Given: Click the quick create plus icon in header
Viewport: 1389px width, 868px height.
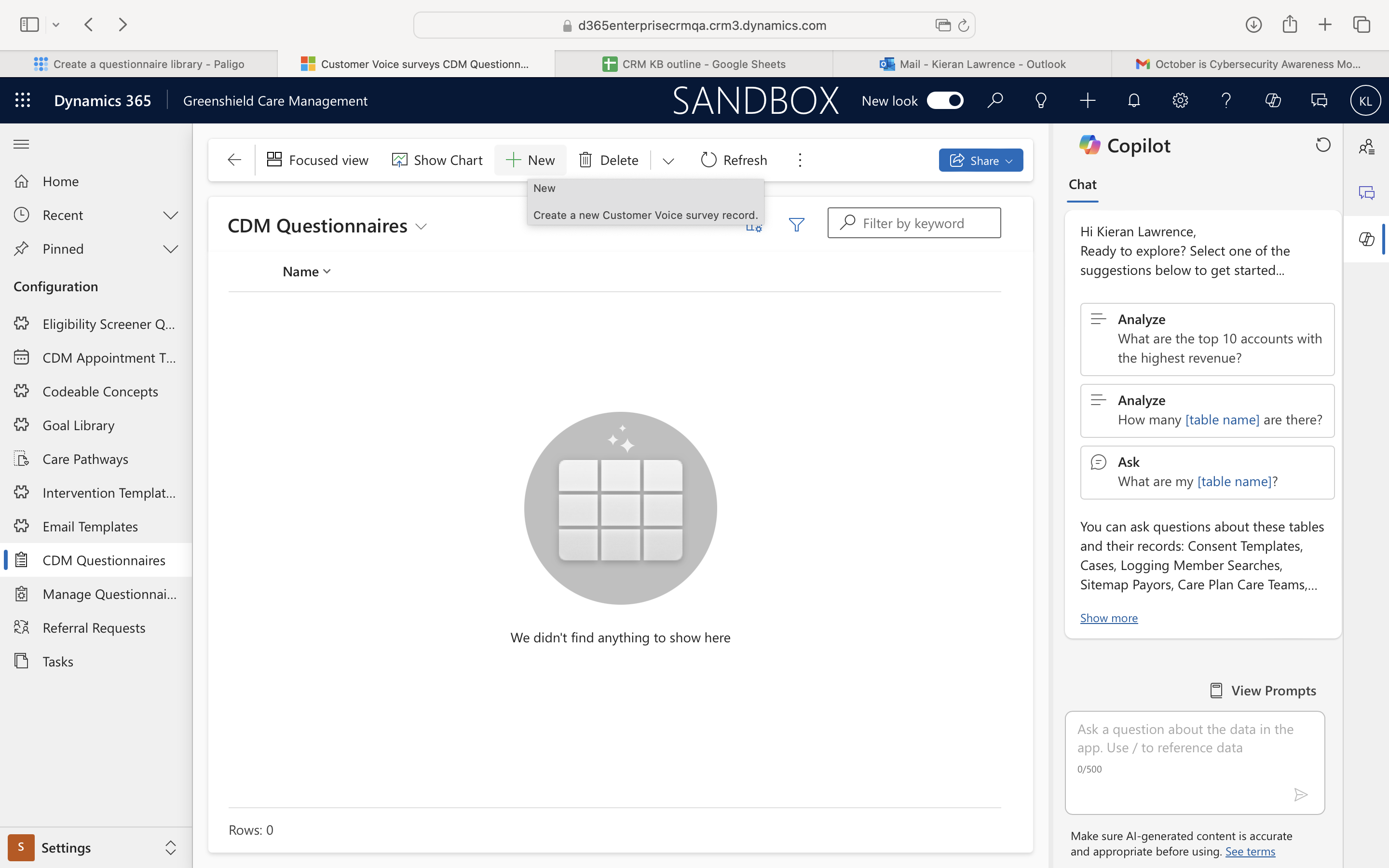Looking at the screenshot, I should coord(1087,100).
